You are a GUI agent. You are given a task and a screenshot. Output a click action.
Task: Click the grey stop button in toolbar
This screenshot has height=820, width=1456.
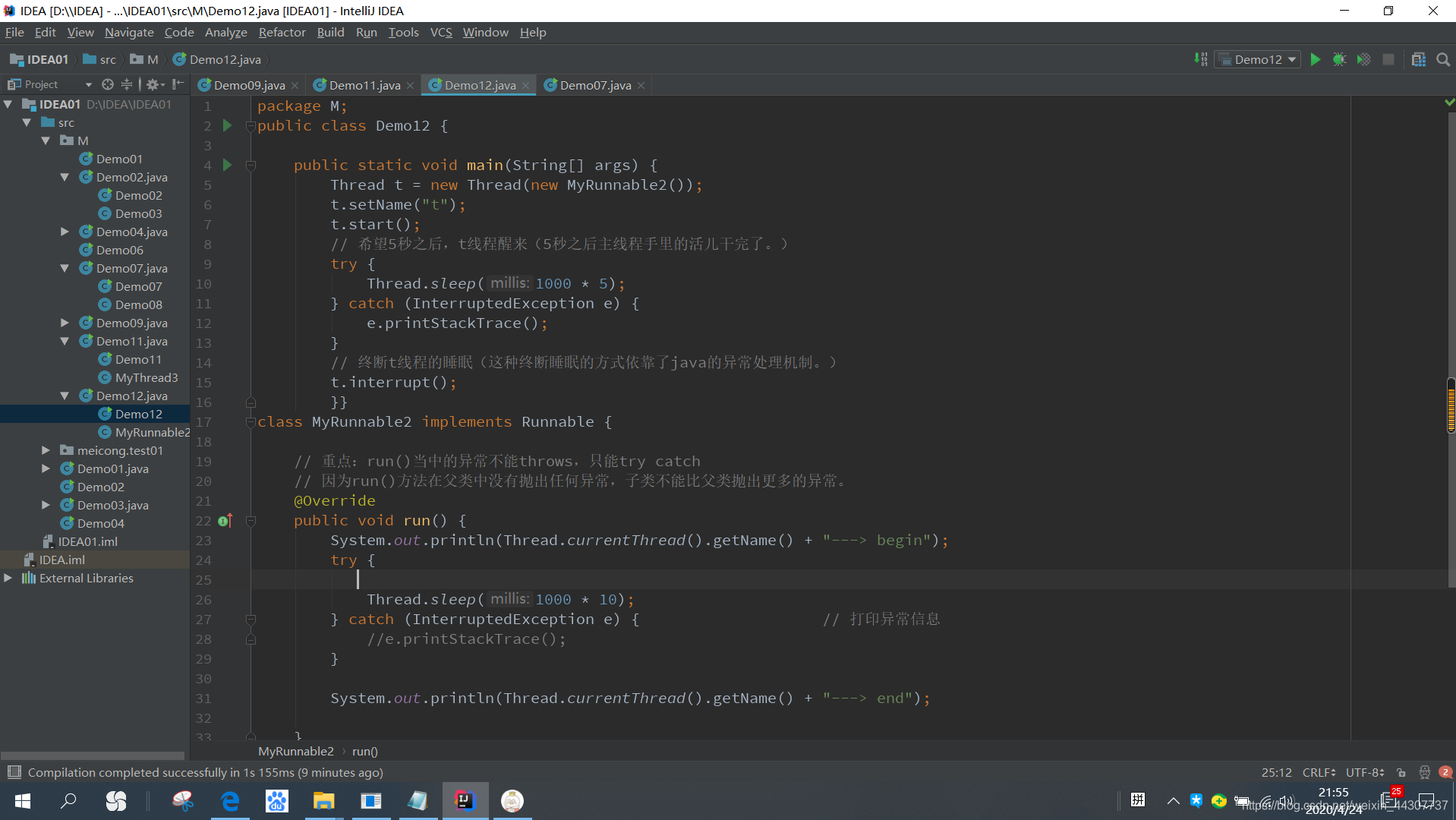pyautogui.click(x=1388, y=59)
